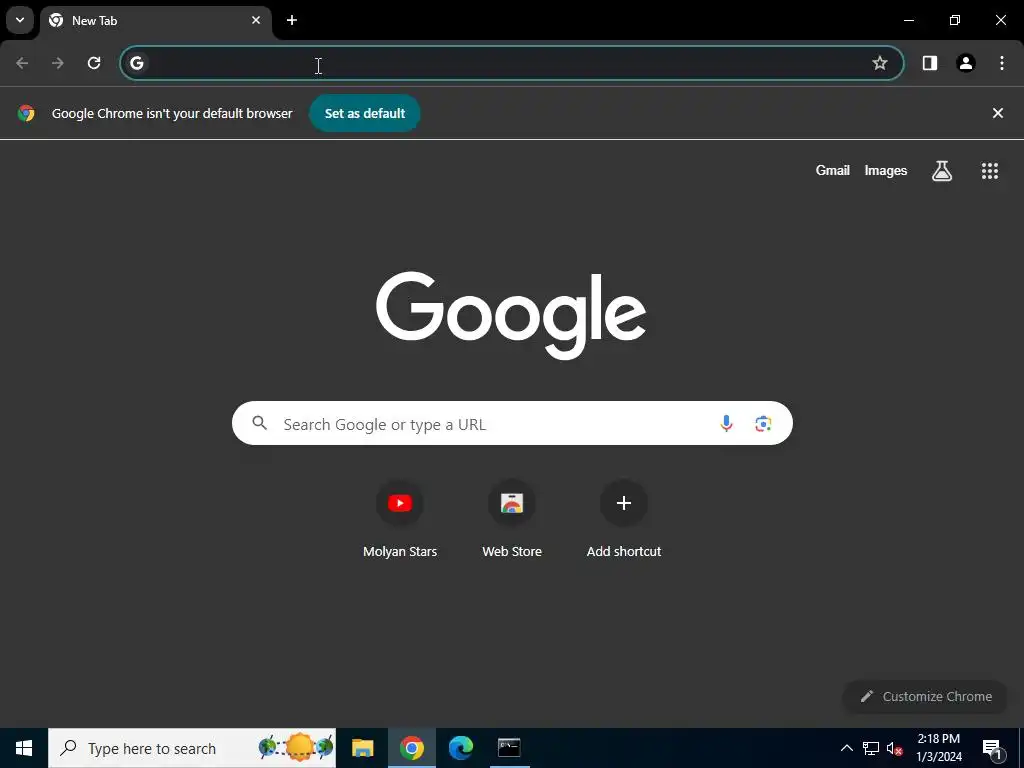Click the muted volume tray icon
Image resolution: width=1024 pixels, height=768 pixels.
[x=894, y=748]
